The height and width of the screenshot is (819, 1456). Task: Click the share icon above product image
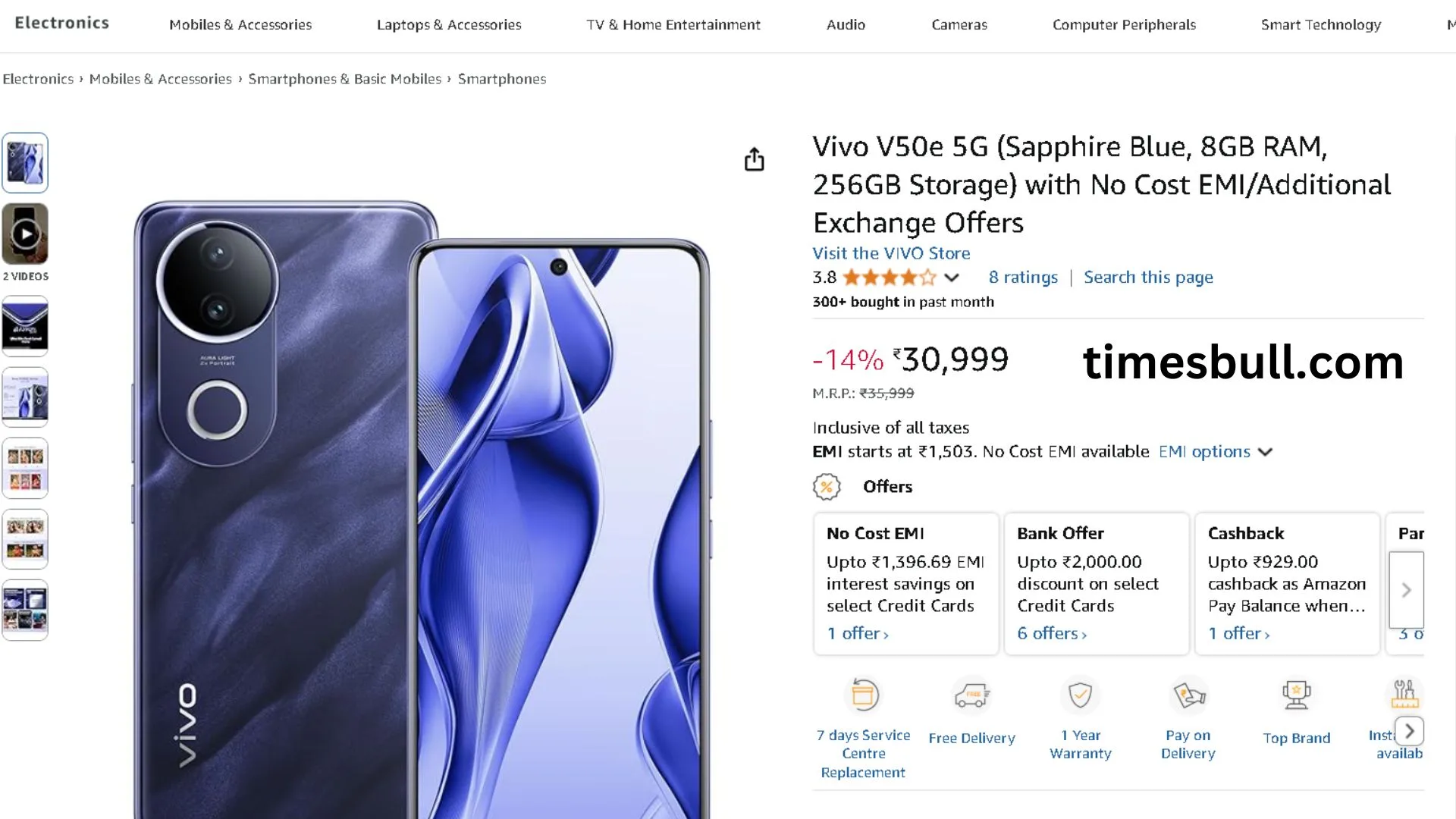click(x=754, y=159)
